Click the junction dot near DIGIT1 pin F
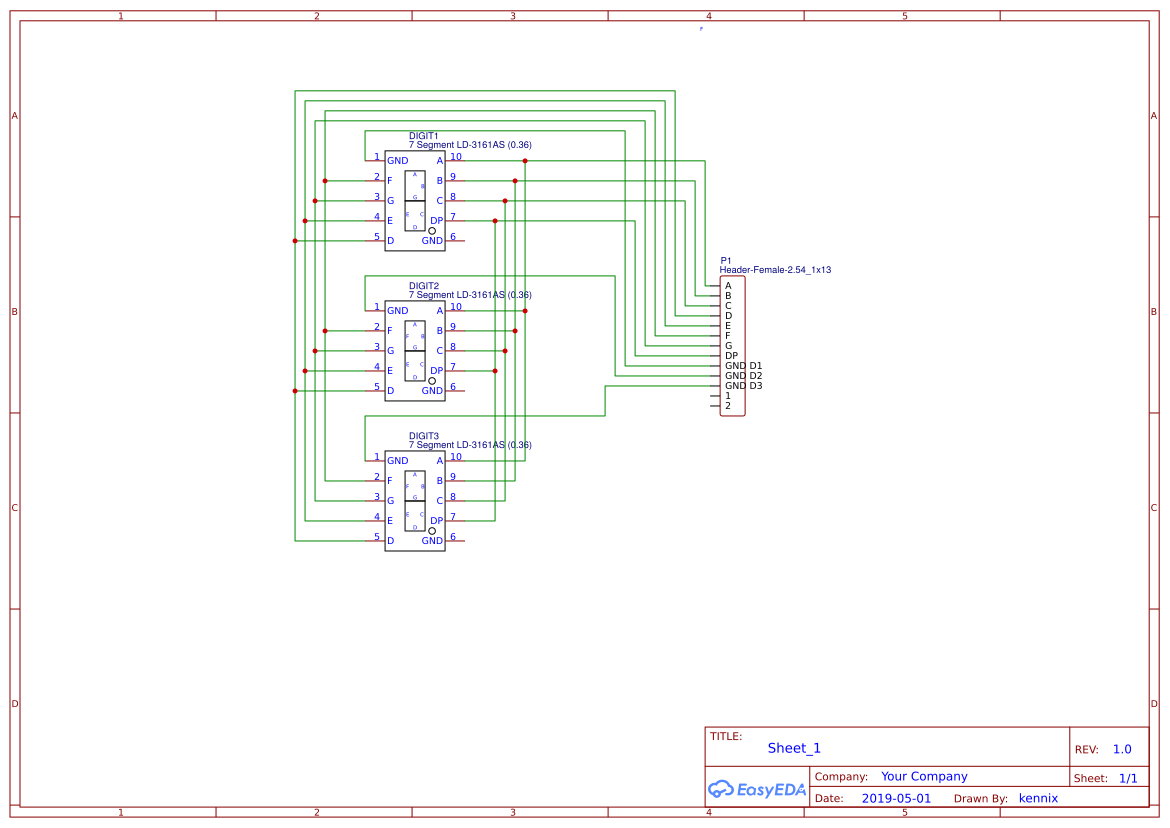The height and width of the screenshot is (828, 1170). (x=324, y=181)
